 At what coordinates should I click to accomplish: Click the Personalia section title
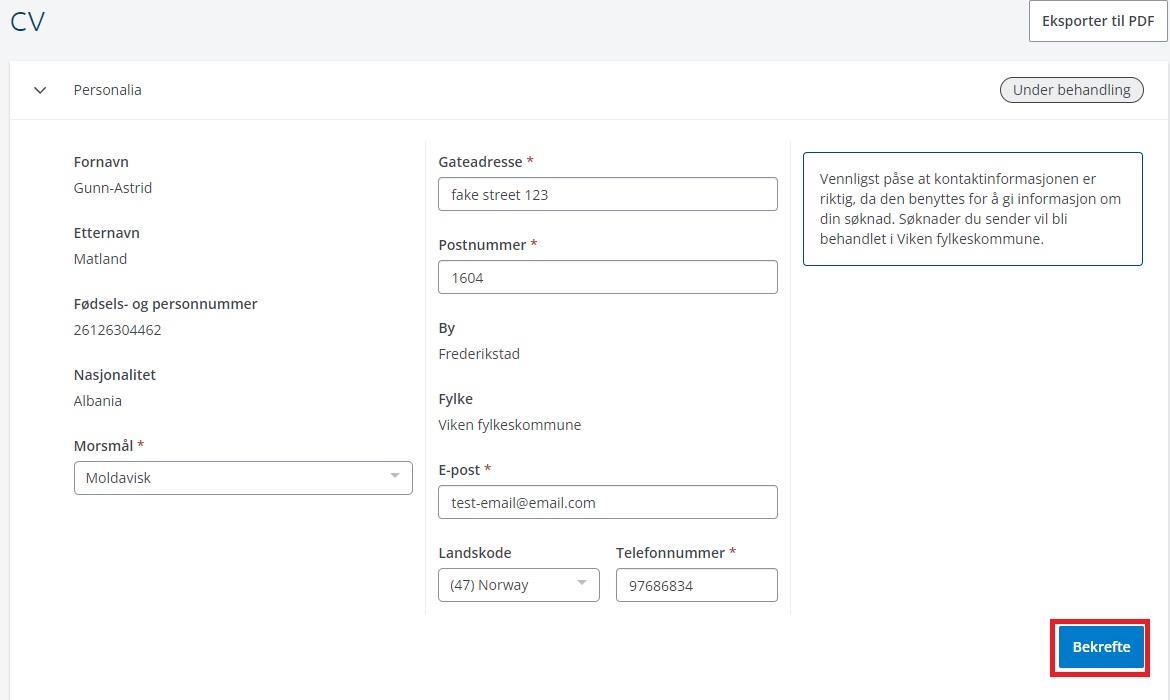(x=107, y=90)
